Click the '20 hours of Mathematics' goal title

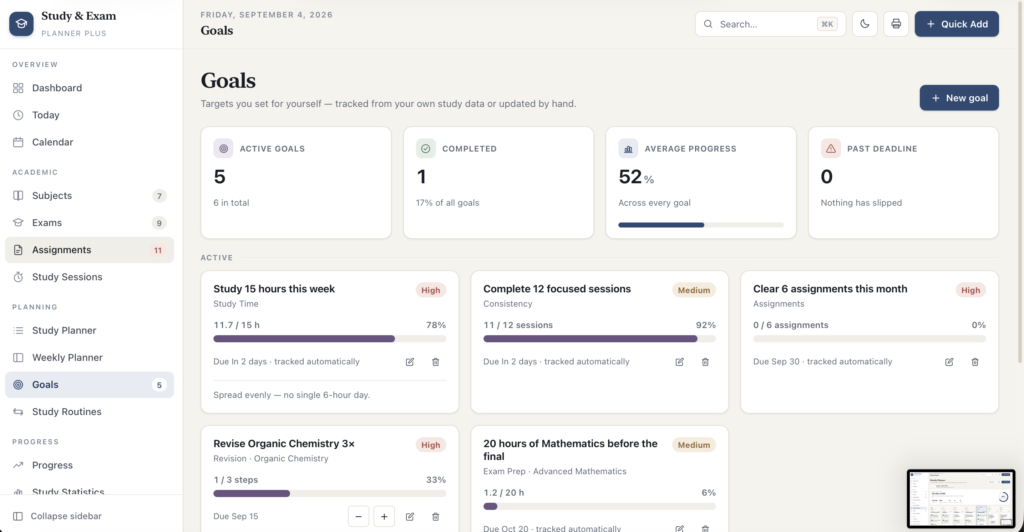point(570,450)
